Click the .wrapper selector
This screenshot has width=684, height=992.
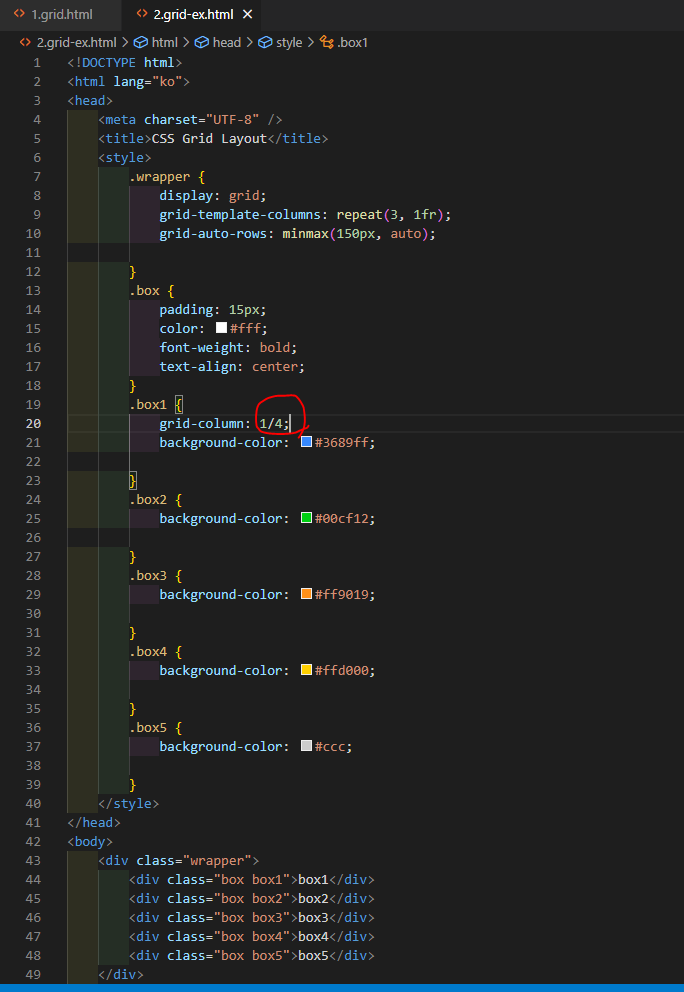[159, 177]
